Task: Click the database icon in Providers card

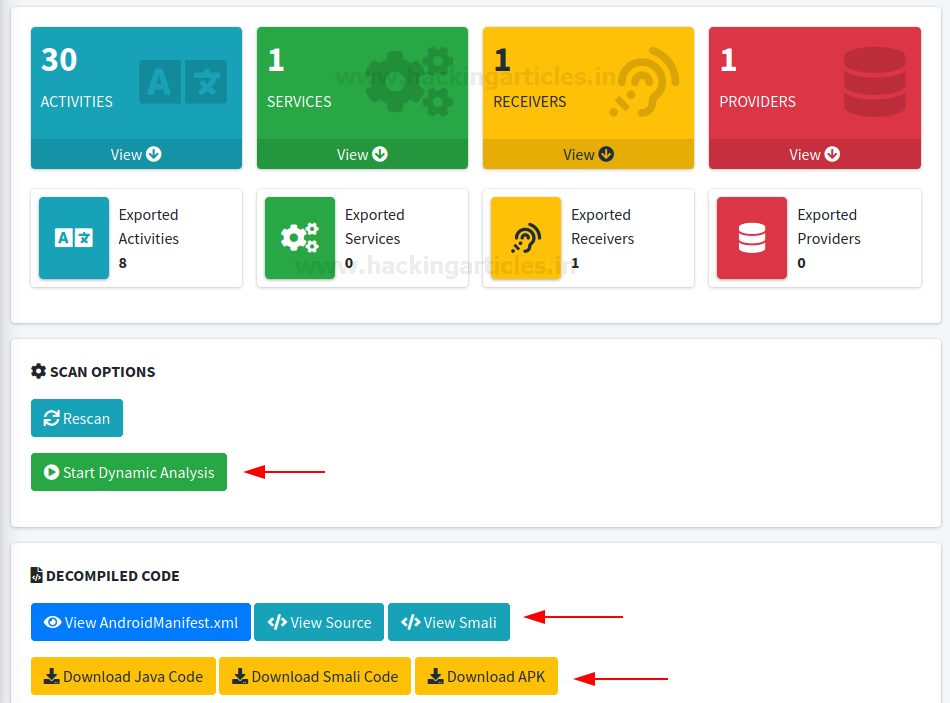Action: pyautogui.click(x=874, y=80)
